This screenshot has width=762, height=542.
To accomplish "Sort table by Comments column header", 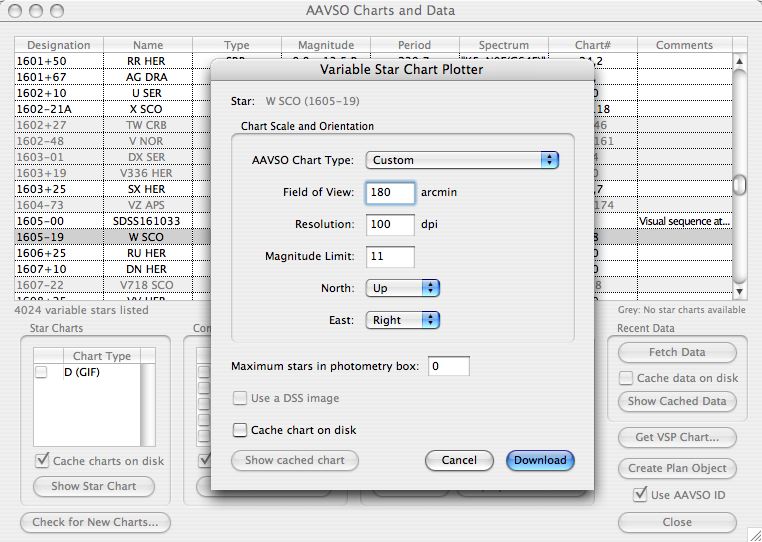I will (684, 45).
